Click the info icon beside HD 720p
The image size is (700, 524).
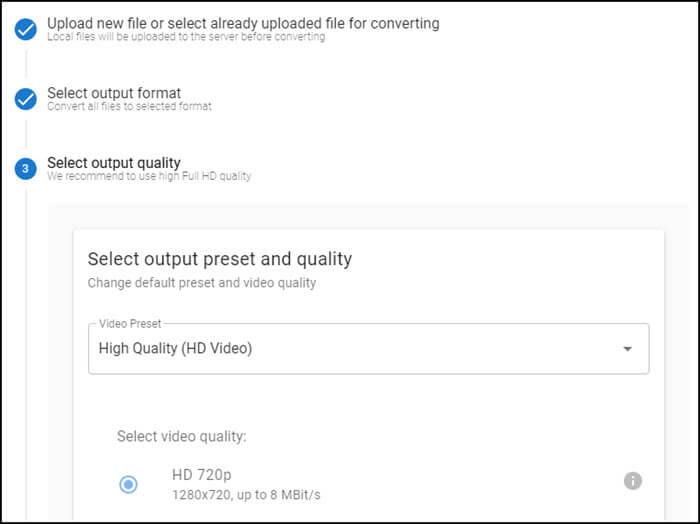[x=632, y=481]
